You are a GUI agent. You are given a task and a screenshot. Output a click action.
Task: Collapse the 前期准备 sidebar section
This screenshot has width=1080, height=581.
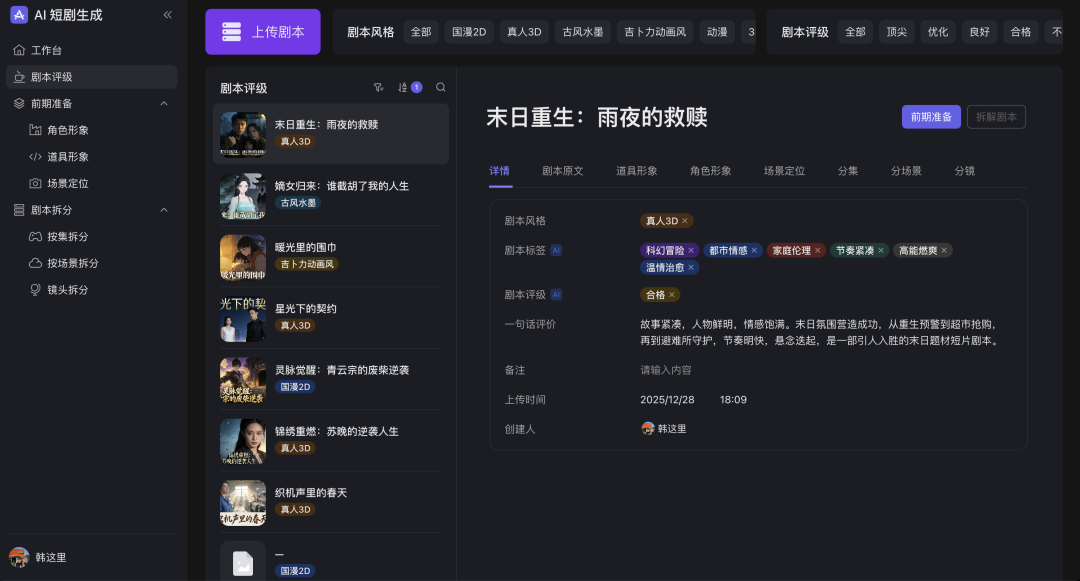click(164, 103)
